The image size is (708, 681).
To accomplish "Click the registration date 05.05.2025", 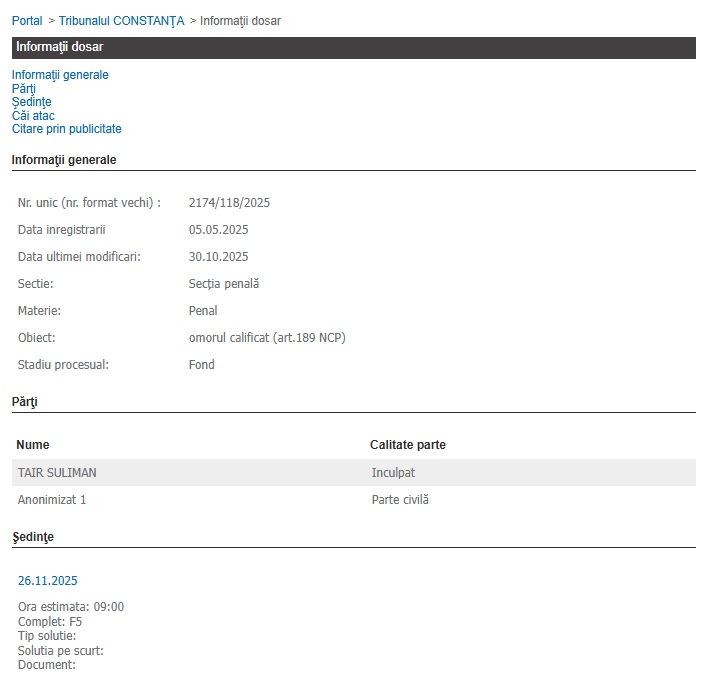I will tap(218, 230).
